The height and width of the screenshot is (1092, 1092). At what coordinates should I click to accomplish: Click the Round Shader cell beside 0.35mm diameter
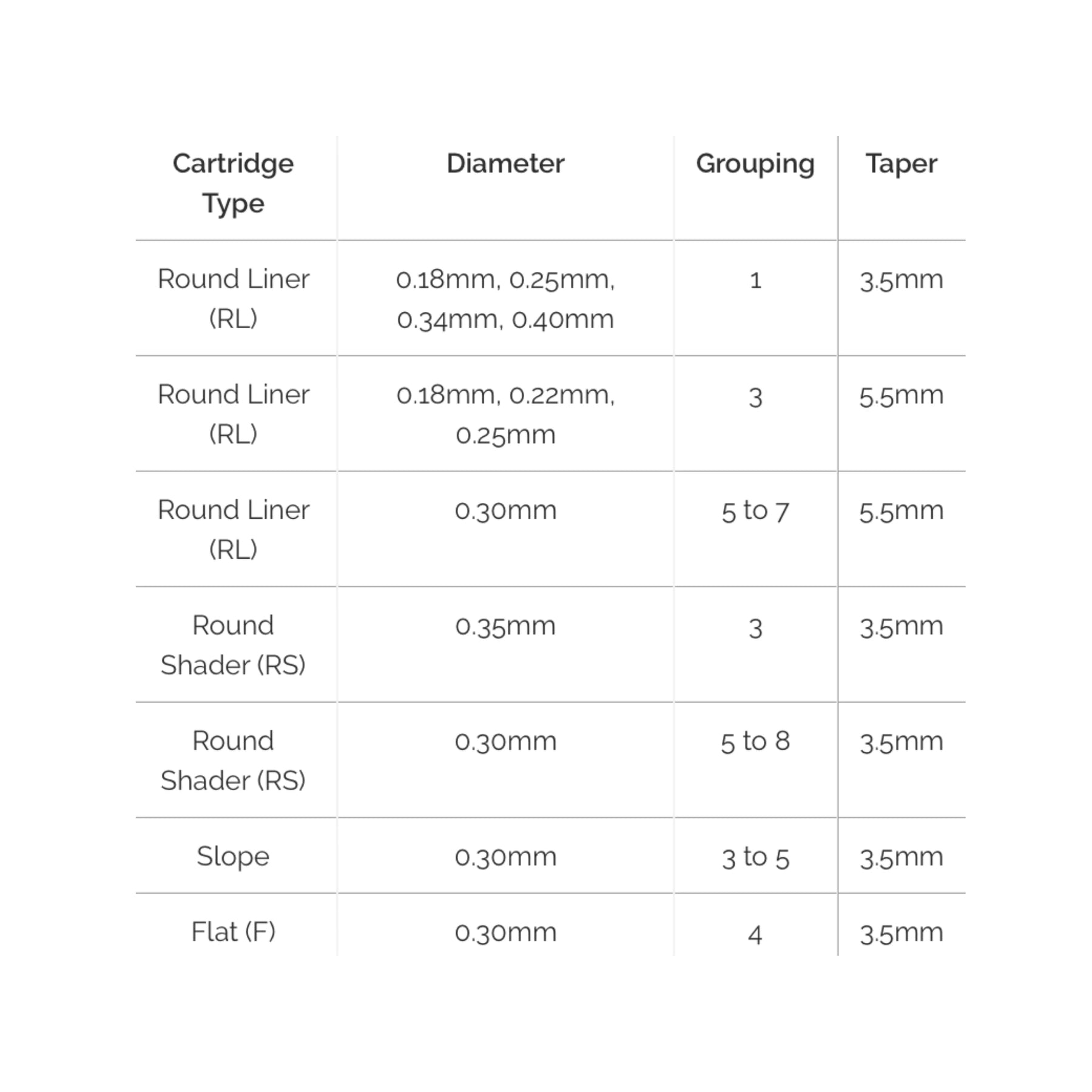pyautogui.click(x=233, y=645)
